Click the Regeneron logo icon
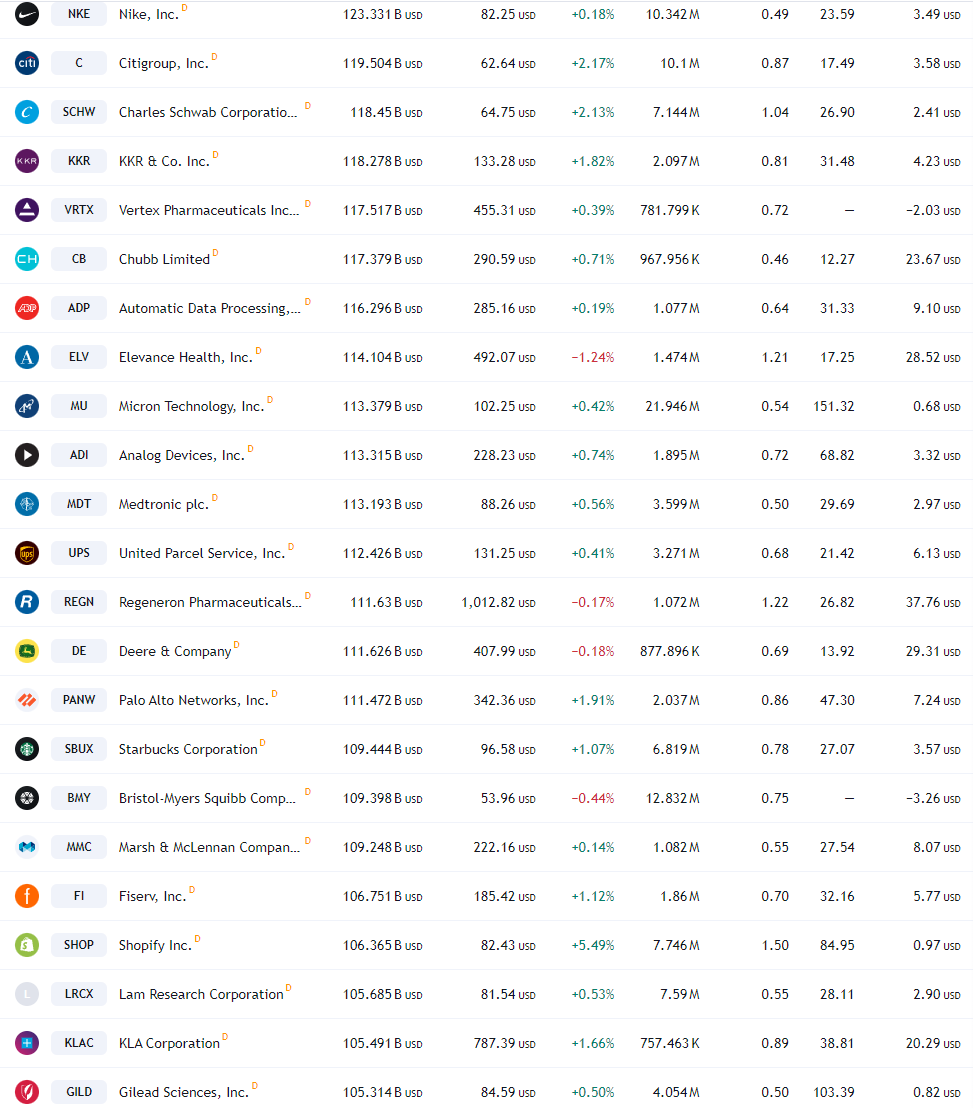The width and height of the screenshot is (973, 1108). [27, 602]
